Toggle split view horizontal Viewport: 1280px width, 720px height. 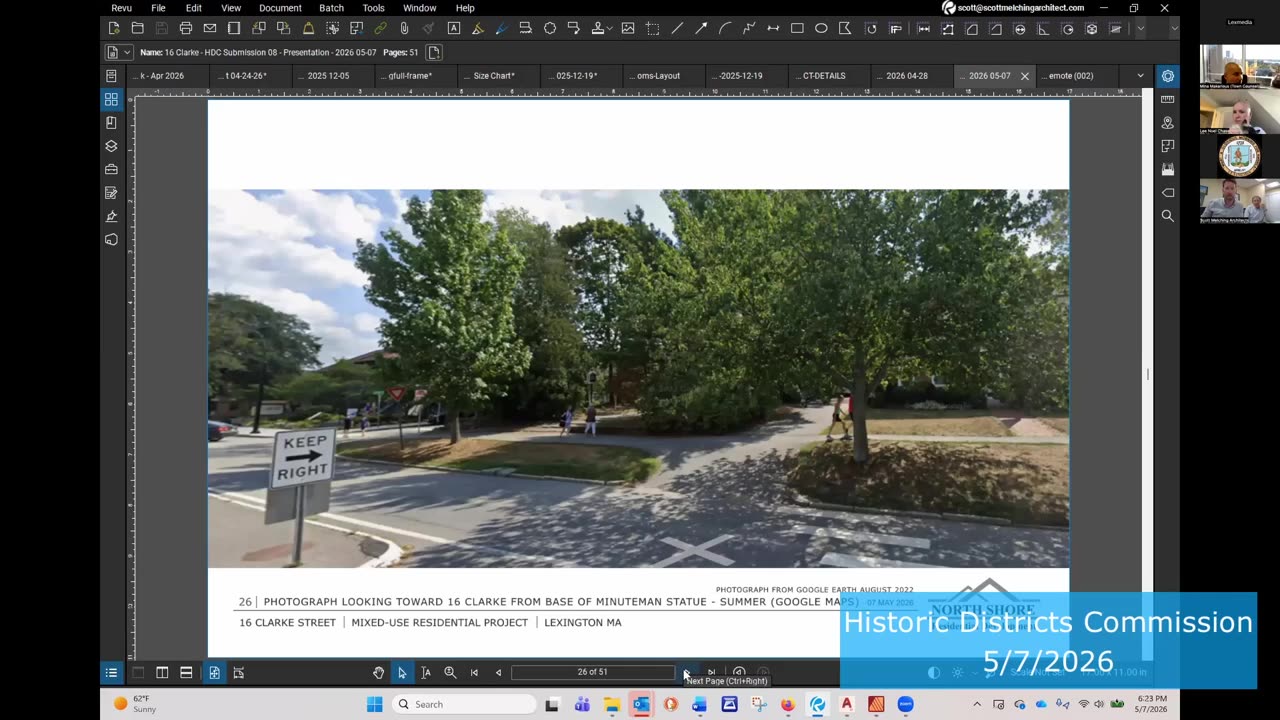186,673
